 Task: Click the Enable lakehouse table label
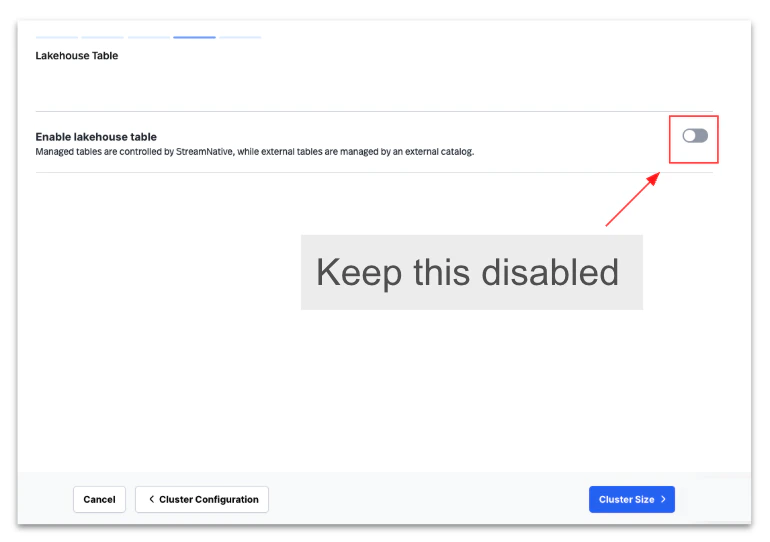click(96, 136)
